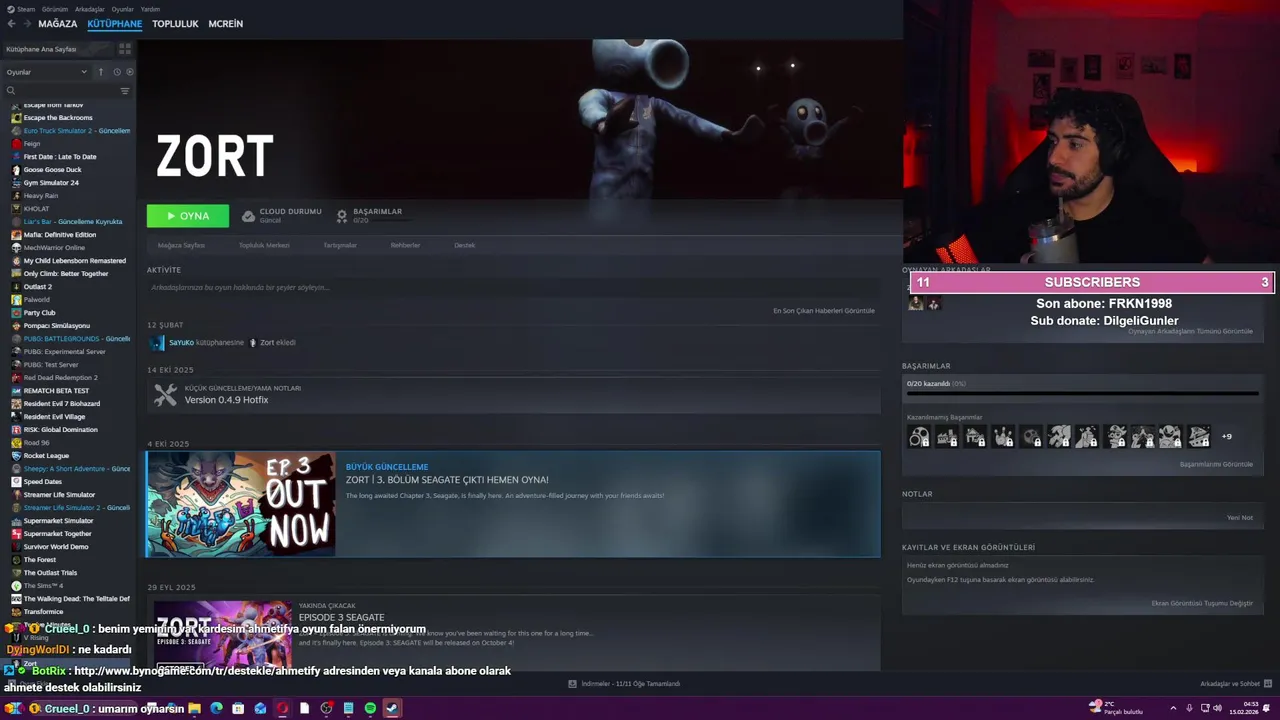Image resolution: width=1280 pixels, height=720 pixels.
Task: Click the sort ascending arrow icon
Action: (100, 72)
